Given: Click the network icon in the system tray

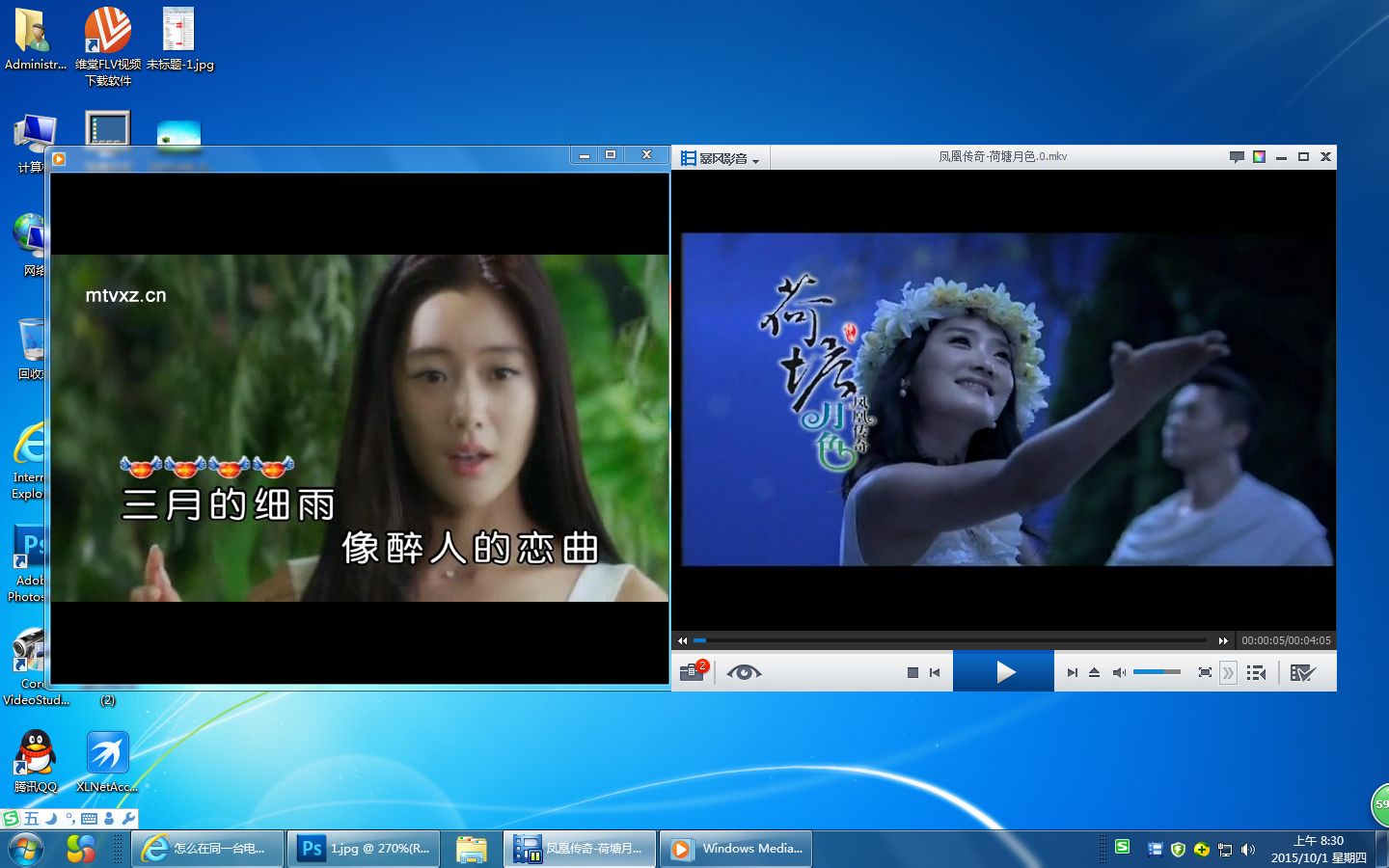Looking at the screenshot, I should point(1225,850).
